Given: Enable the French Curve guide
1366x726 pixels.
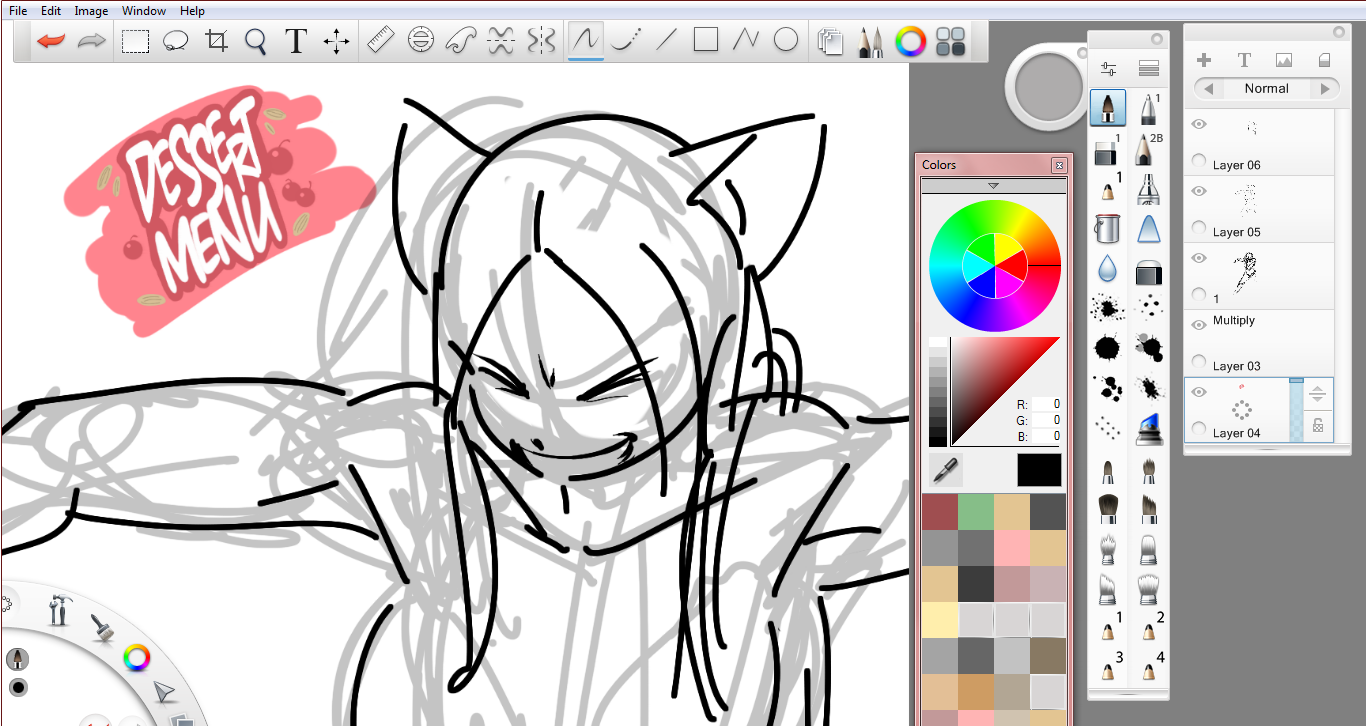Looking at the screenshot, I should click(x=461, y=40).
